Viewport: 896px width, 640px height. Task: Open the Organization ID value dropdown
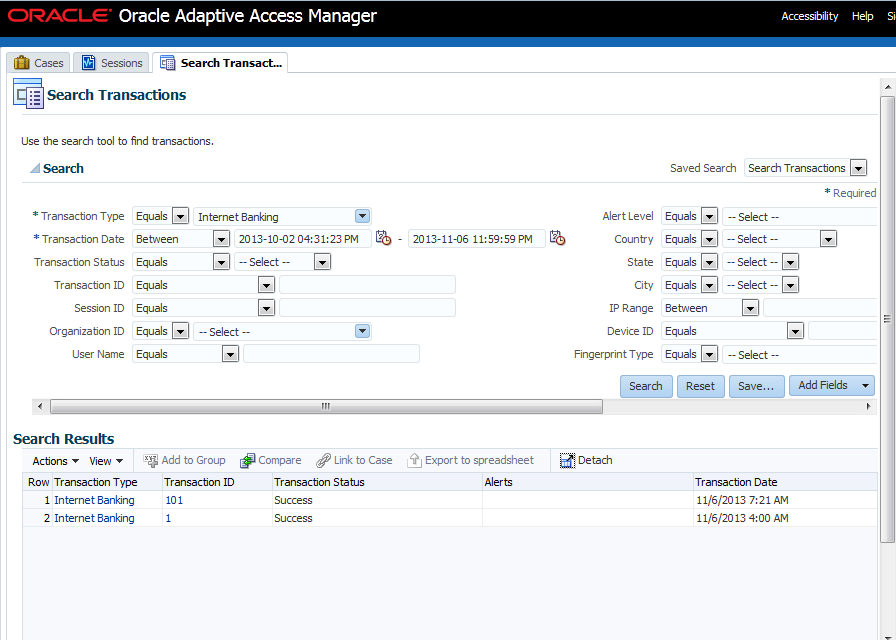[x=362, y=331]
